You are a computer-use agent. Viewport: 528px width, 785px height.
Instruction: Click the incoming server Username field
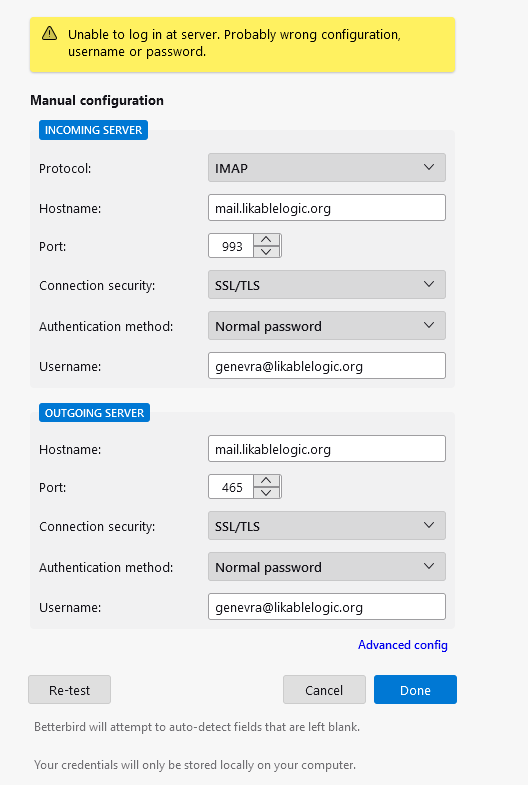pyautogui.click(x=327, y=366)
